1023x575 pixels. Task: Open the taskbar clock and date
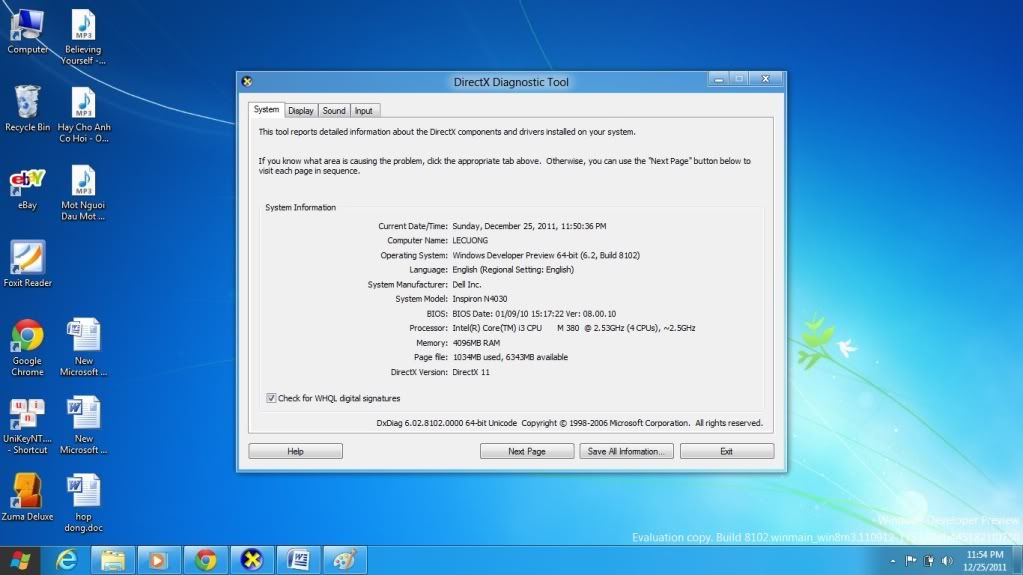pyautogui.click(x=985, y=561)
